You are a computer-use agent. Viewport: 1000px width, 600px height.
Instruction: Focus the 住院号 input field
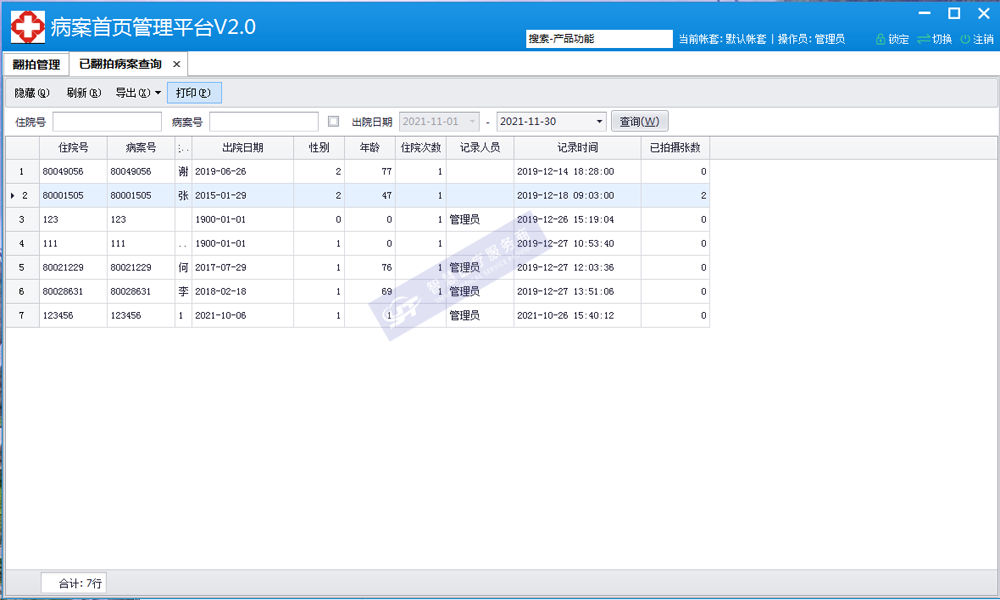(x=107, y=122)
